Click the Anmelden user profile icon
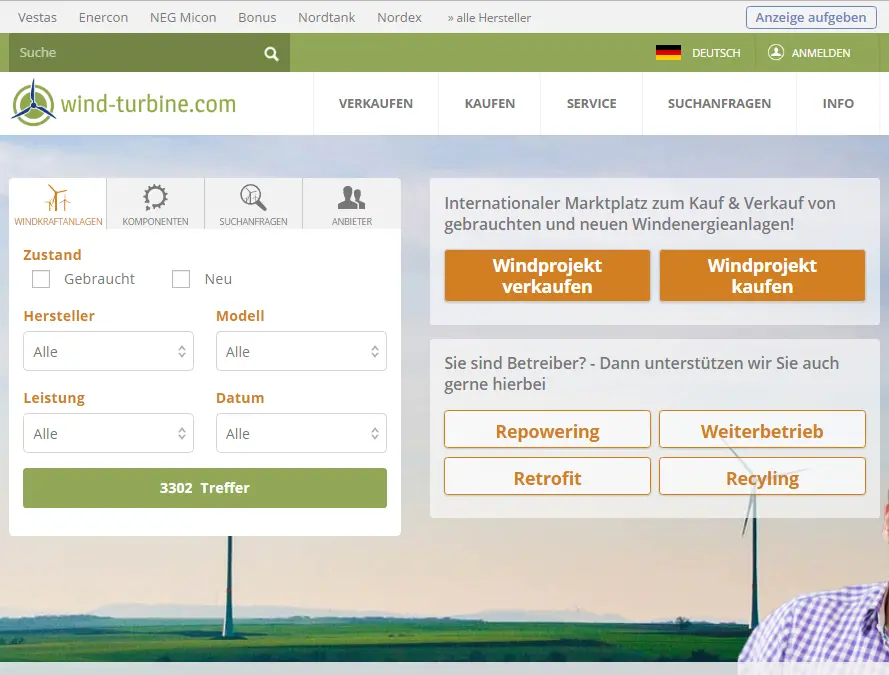 pos(776,53)
